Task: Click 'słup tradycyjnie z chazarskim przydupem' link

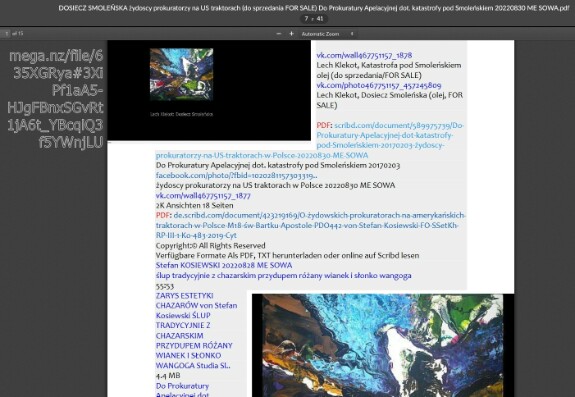Action: click(283, 275)
